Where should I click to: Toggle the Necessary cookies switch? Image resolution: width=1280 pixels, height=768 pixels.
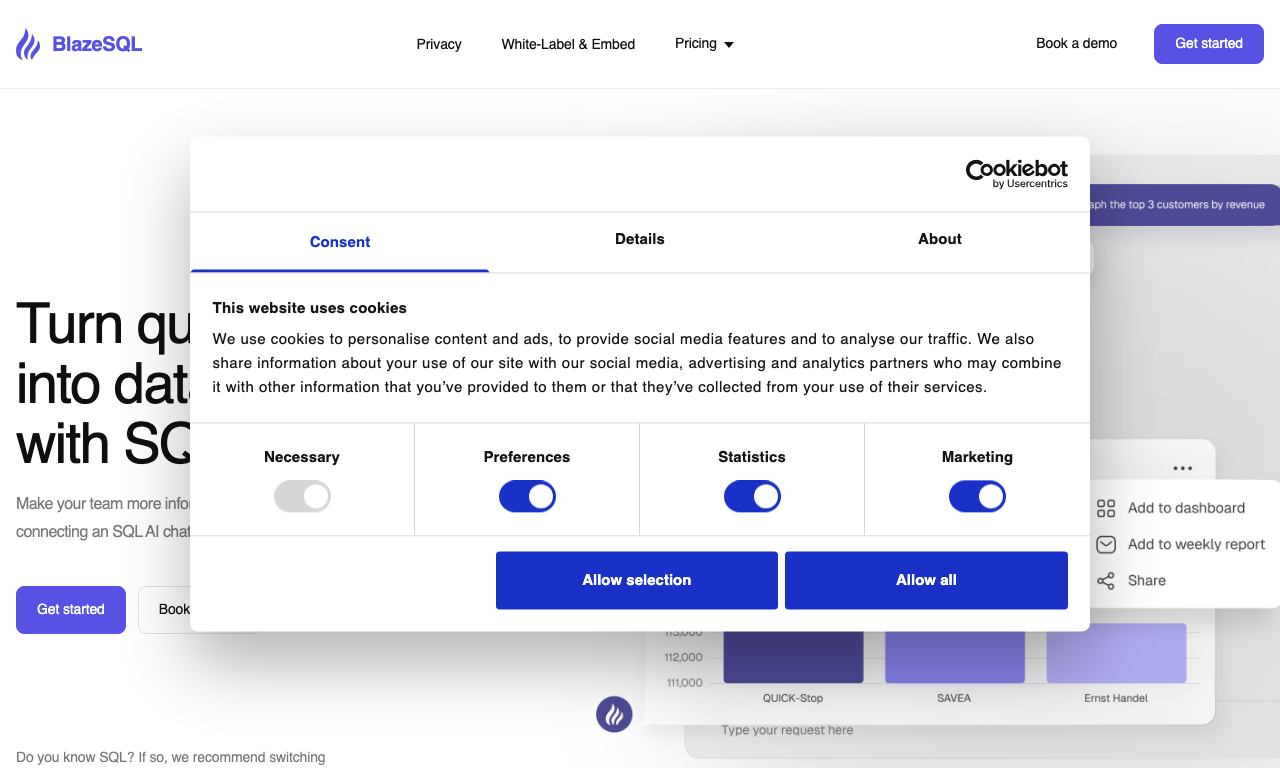tap(302, 496)
